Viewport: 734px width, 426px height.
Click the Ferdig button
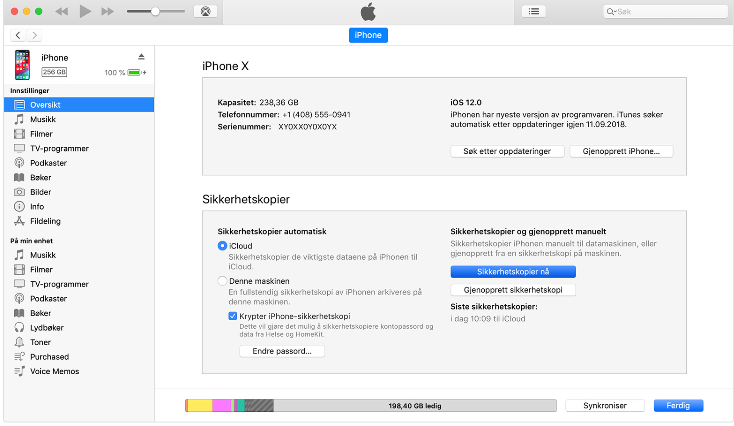click(x=678, y=405)
